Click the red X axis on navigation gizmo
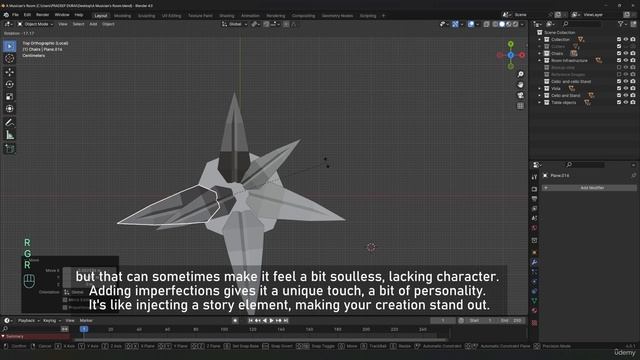This screenshot has width=640, height=360. tap(522, 55)
